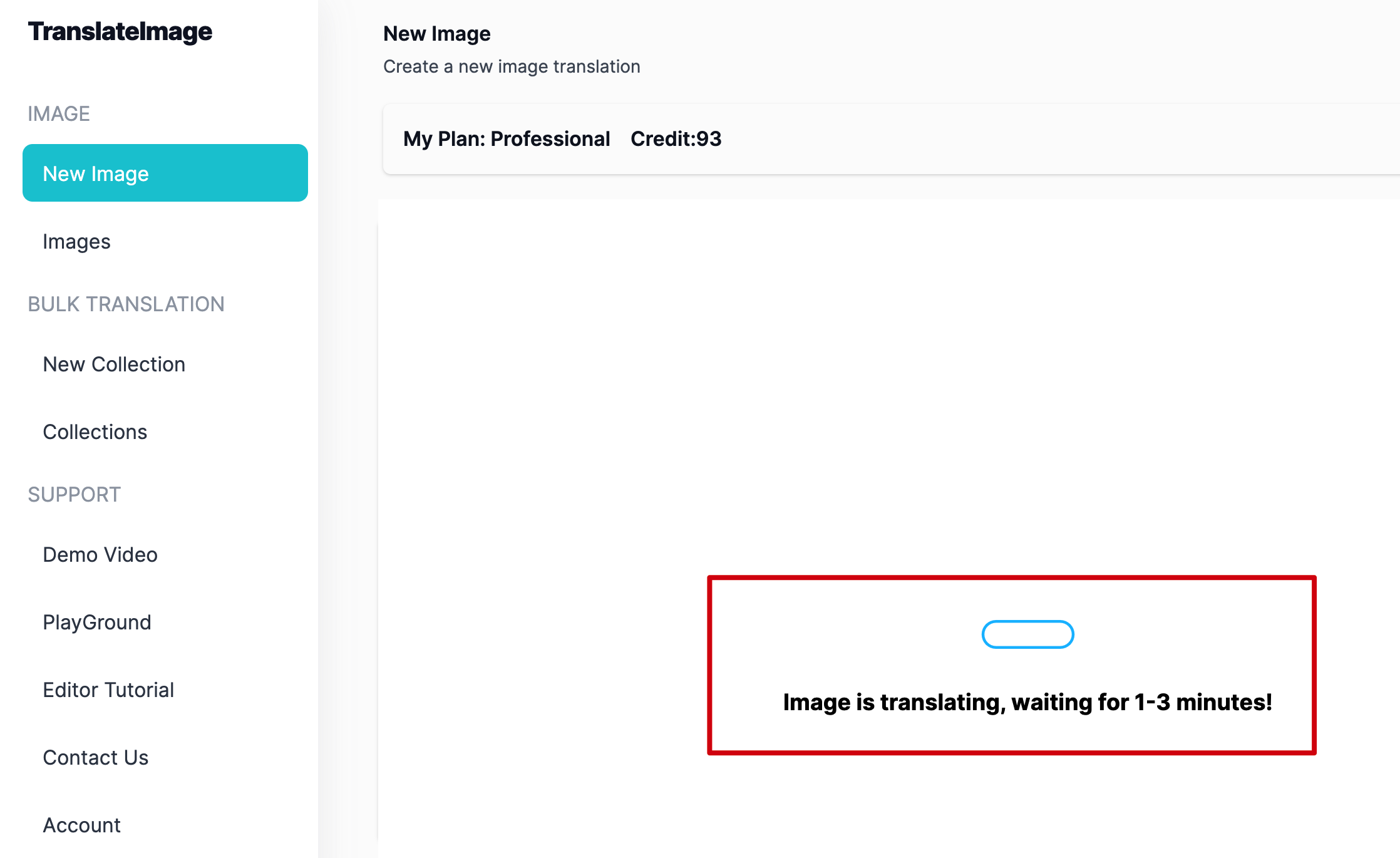Click the Contact Us support icon

[95, 756]
